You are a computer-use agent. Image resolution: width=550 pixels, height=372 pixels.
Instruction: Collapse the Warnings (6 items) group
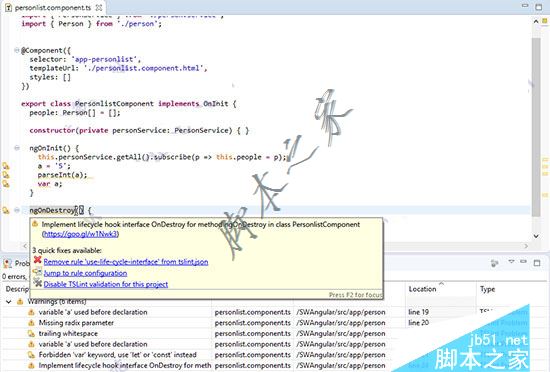coord(9,302)
